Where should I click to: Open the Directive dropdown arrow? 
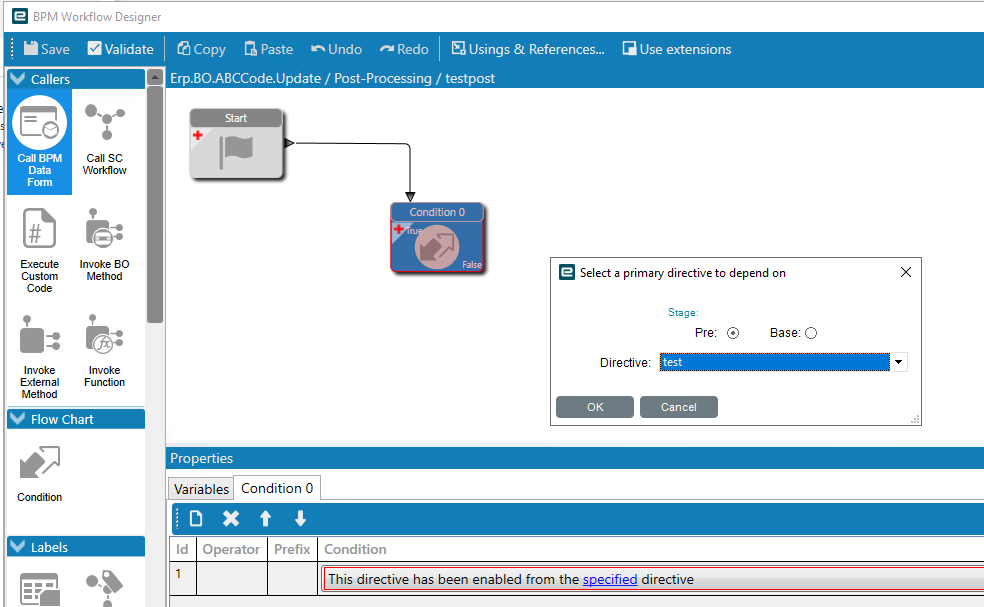coord(899,362)
